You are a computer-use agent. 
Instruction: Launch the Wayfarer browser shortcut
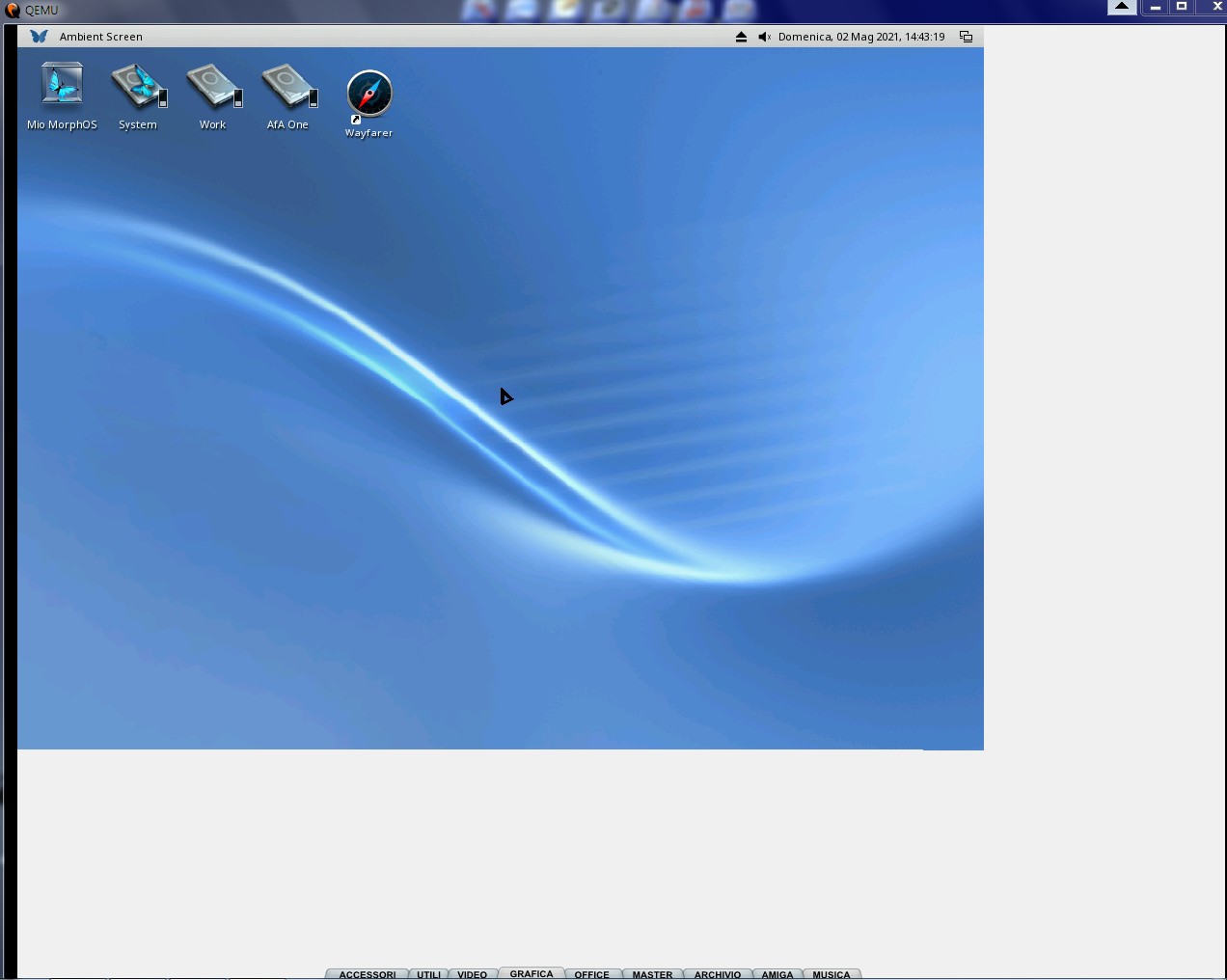click(x=368, y=95)
